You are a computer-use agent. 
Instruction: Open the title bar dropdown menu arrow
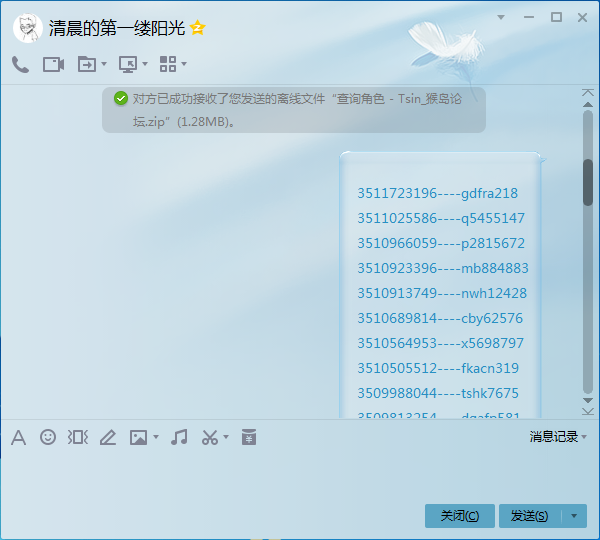tap(501, 17)
